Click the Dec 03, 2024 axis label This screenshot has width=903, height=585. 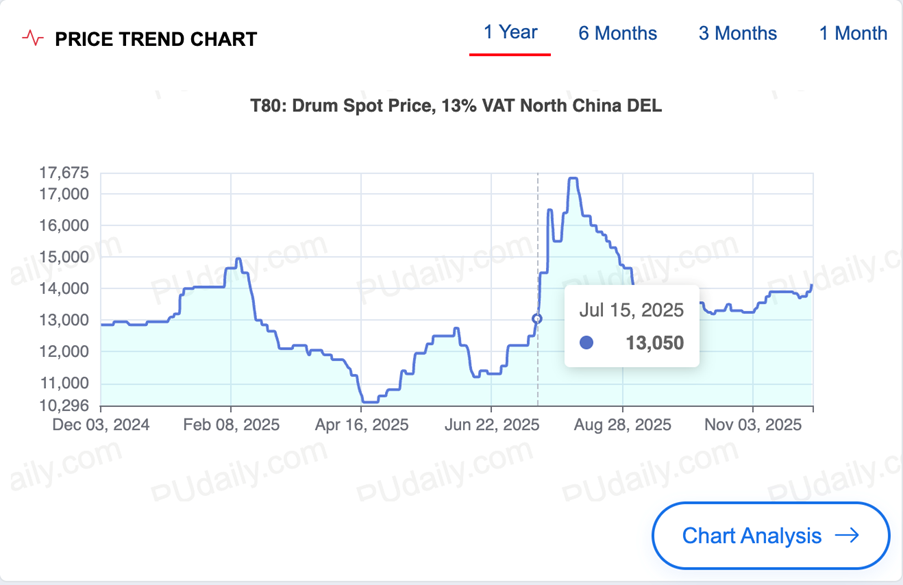coord(101,424)
